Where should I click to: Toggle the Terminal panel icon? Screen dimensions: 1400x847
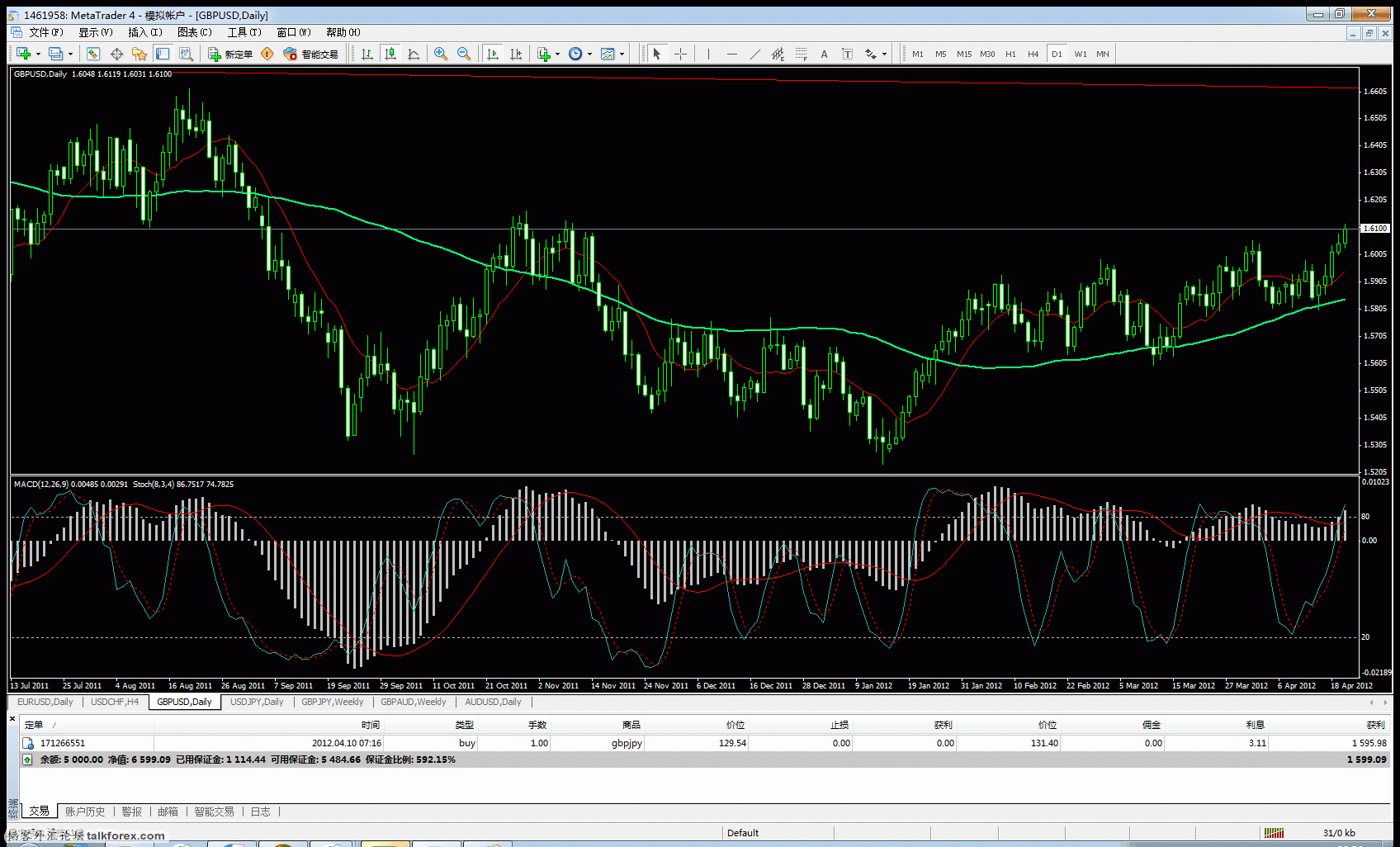[163, 54]
